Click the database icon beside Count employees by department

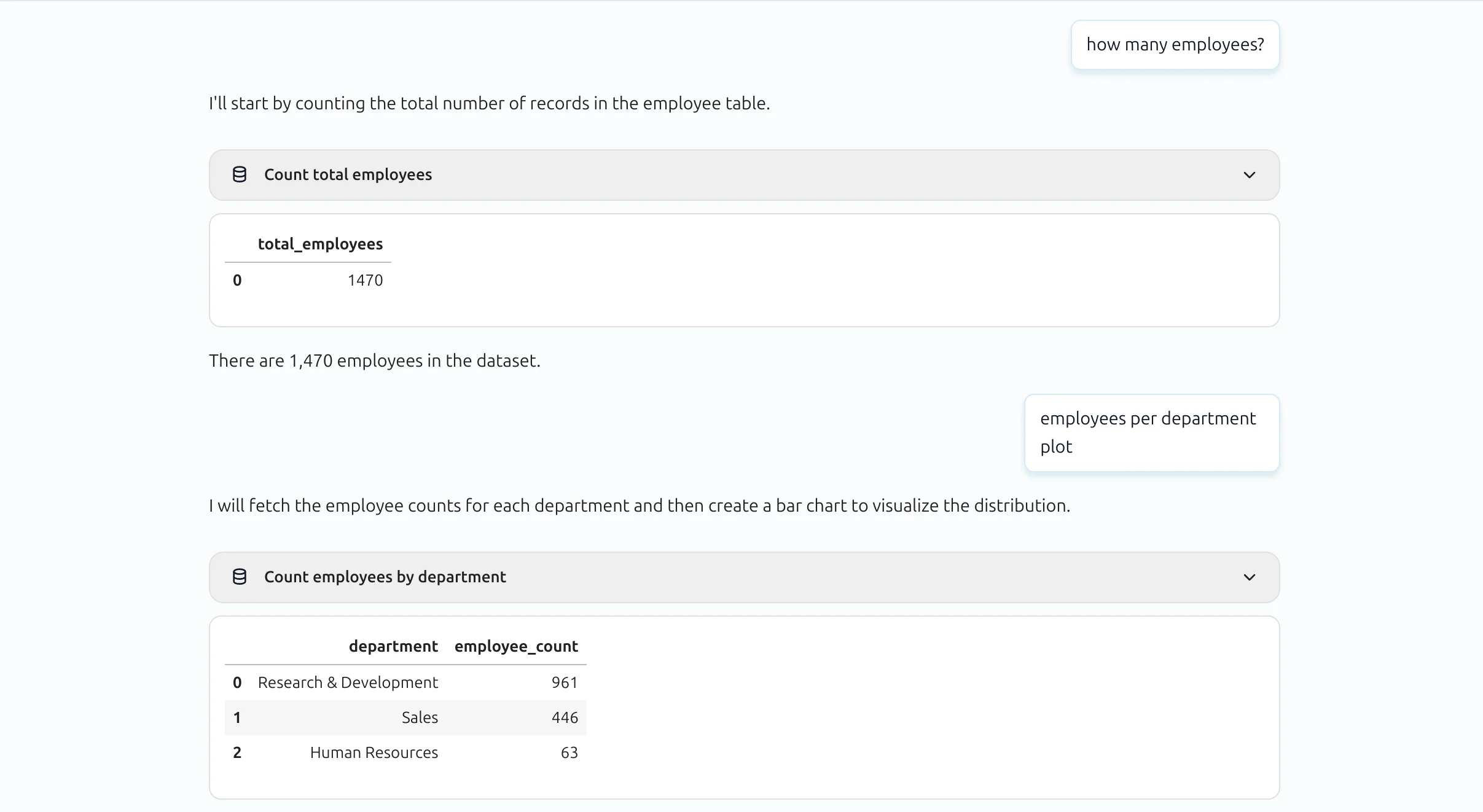pos(240,576)
